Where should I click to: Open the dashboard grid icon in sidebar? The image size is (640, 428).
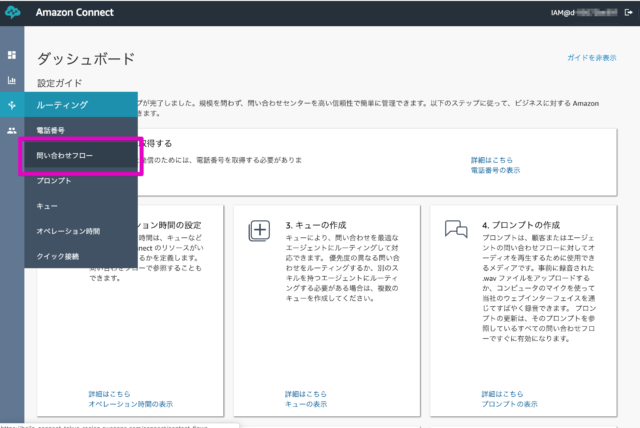pos(12,55)
